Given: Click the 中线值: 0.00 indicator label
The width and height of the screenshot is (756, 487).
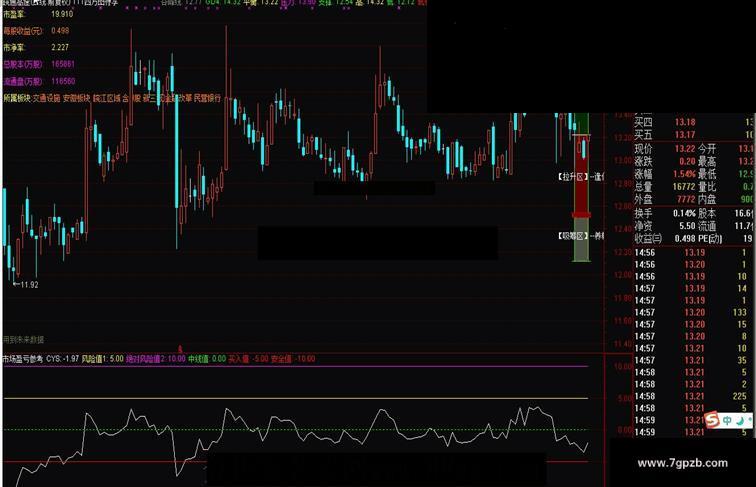Looking at the screenshot, I should [207, 359].
